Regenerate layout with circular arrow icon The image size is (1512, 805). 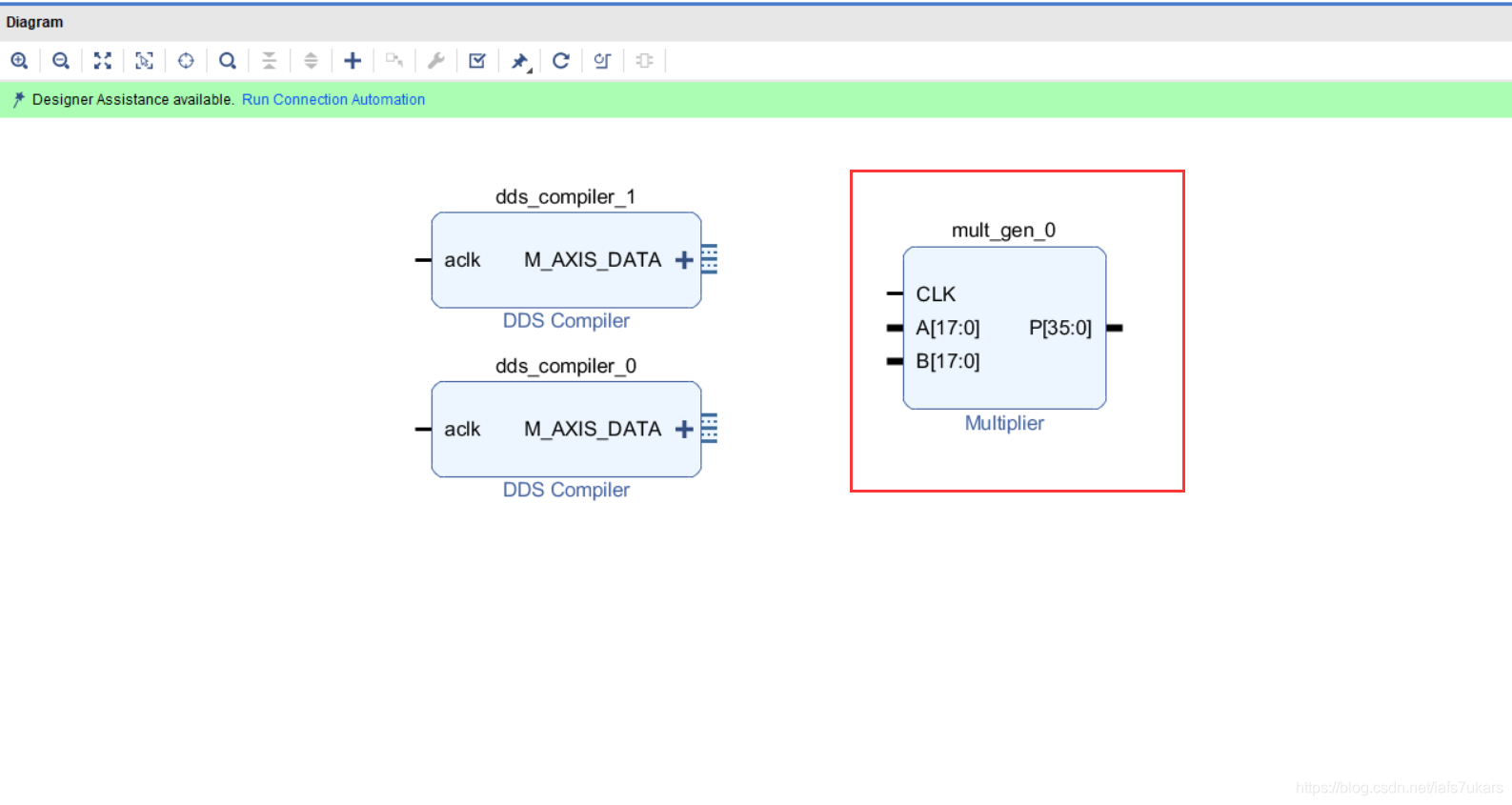coord(561,61)
